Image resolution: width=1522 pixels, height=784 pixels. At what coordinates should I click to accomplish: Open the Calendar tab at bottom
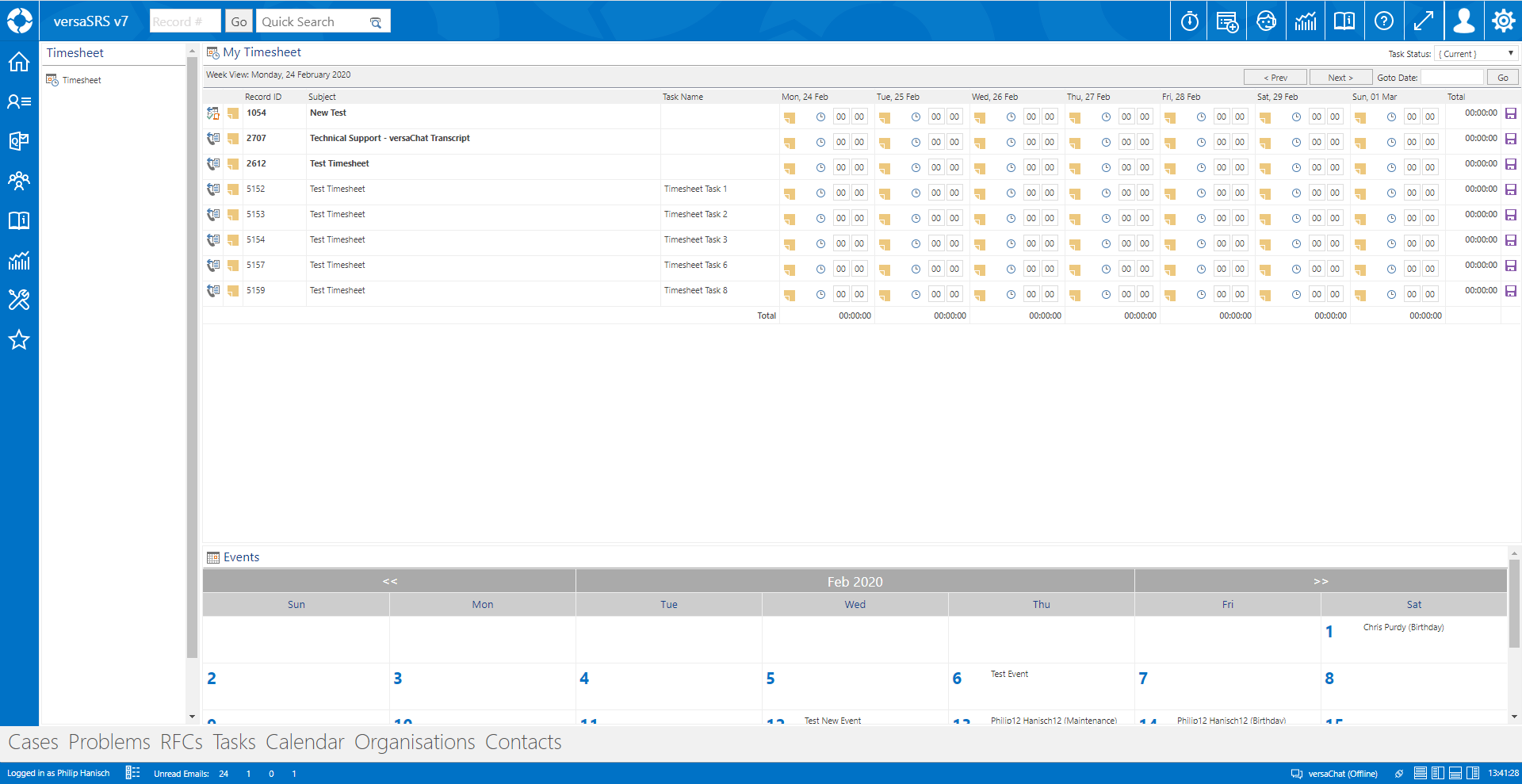click(x=304, y=742)
